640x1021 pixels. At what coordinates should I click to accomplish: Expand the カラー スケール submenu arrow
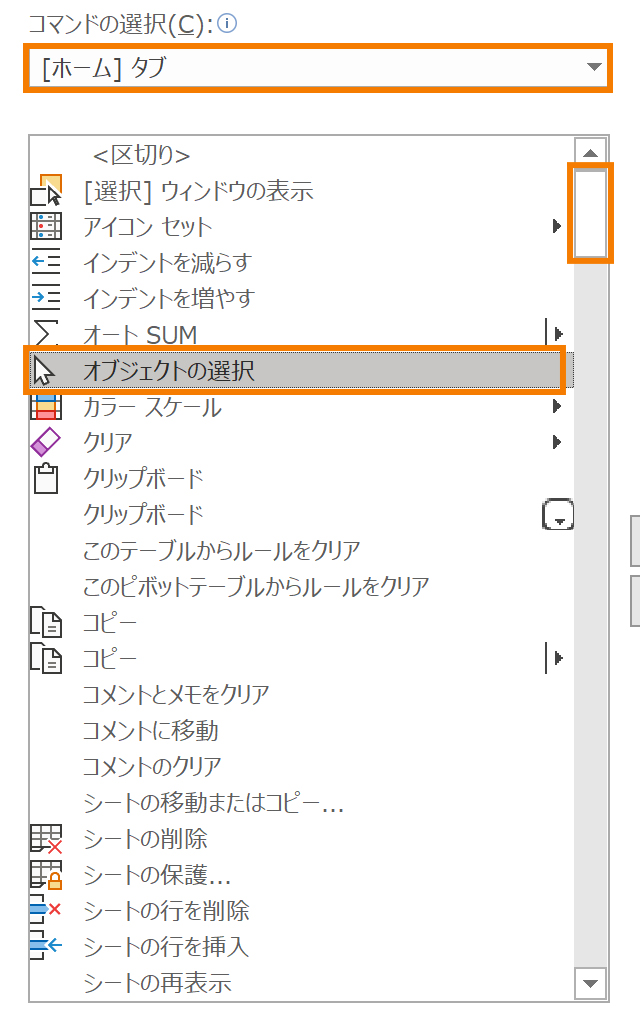(x=557, y=407)
